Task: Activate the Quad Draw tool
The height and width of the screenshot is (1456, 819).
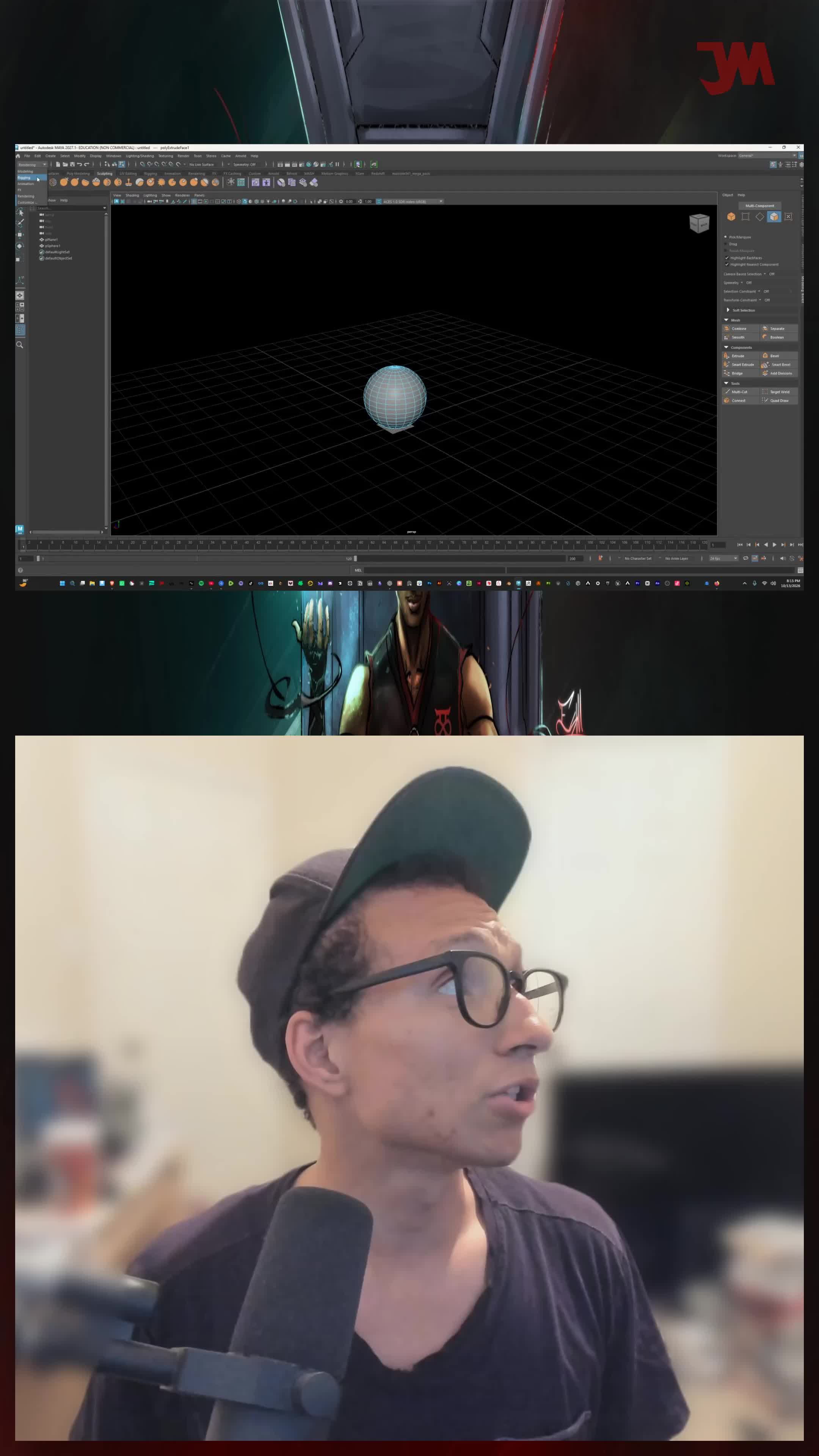Action: [x=779, y=401]
